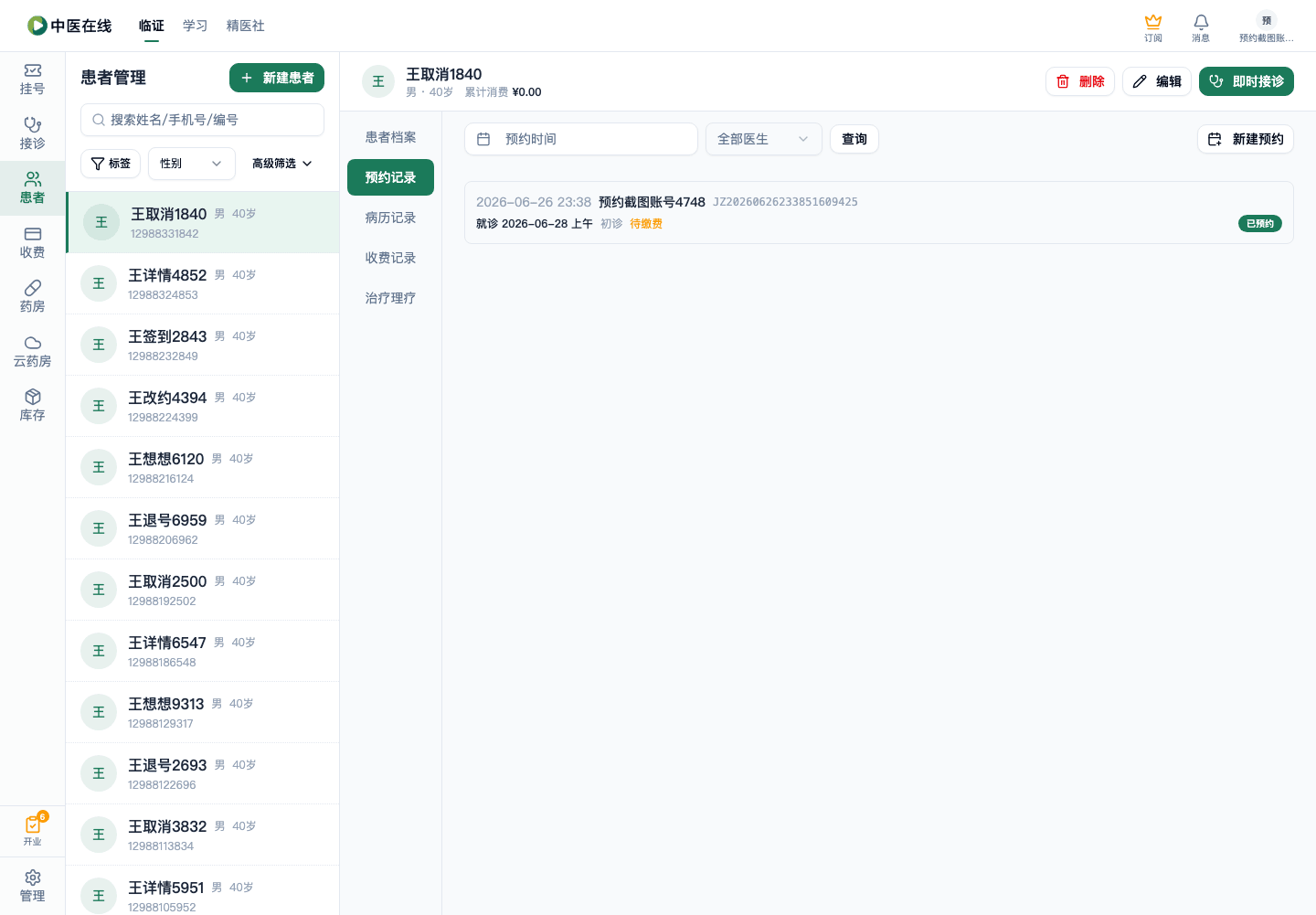Click the 待缴费 status label

[x=646, y=224]
